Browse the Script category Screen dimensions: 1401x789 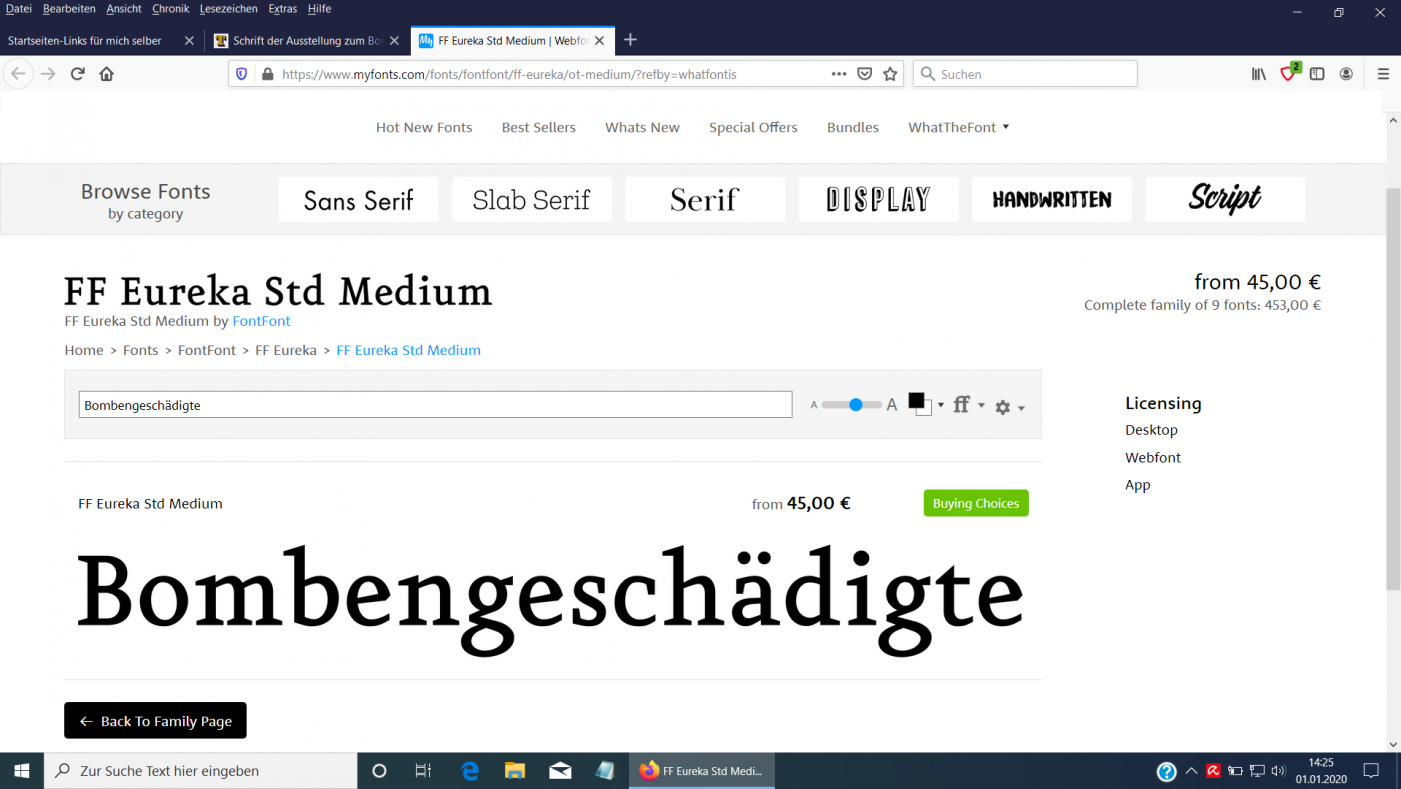point(1225,200)
